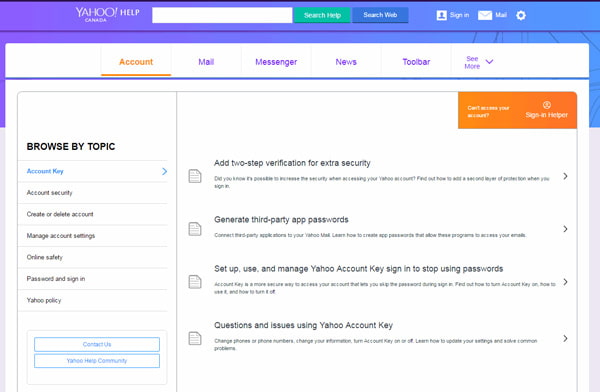Open Questions and issues using Yahoo Account Key
The width and height of the screenshot is (600, 392).
[x=303, y=325]
